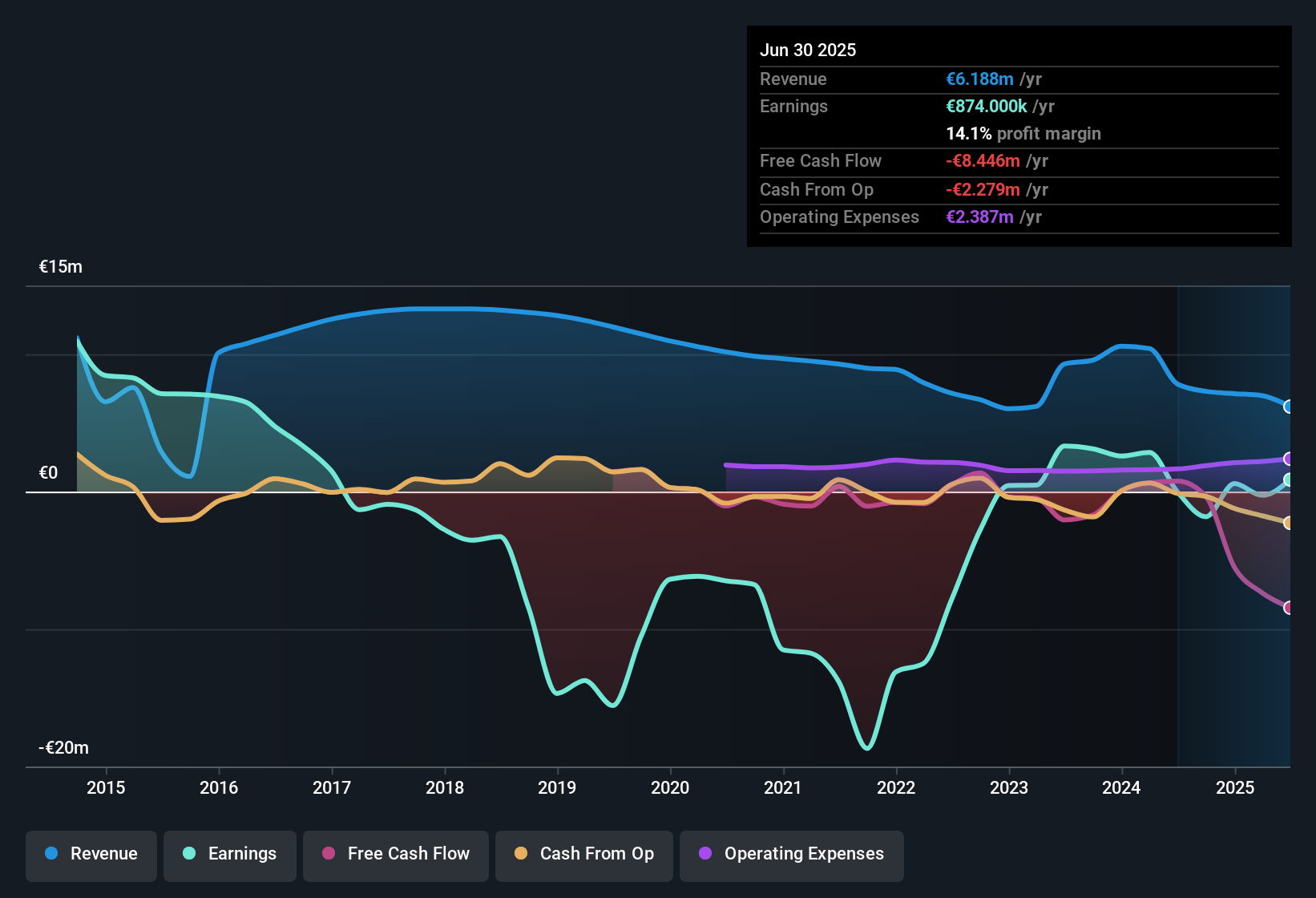
Task: Toggle the Earnings series visibility
Action: pos(230,855)
